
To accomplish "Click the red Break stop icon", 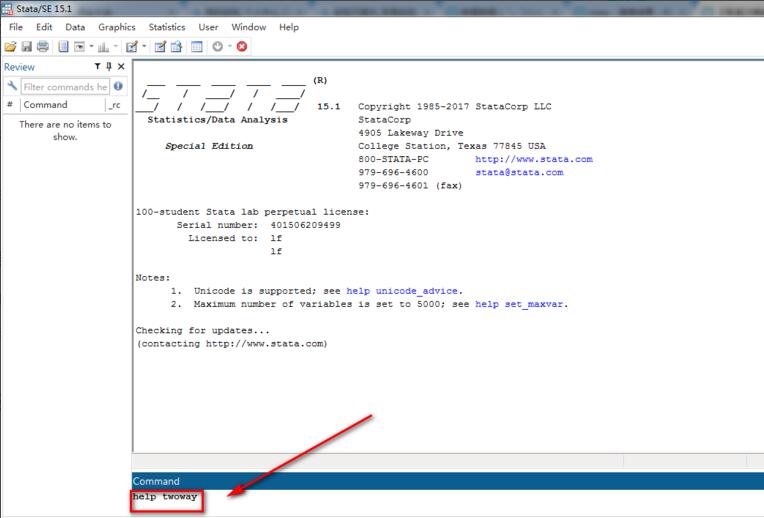I will 242,47.
